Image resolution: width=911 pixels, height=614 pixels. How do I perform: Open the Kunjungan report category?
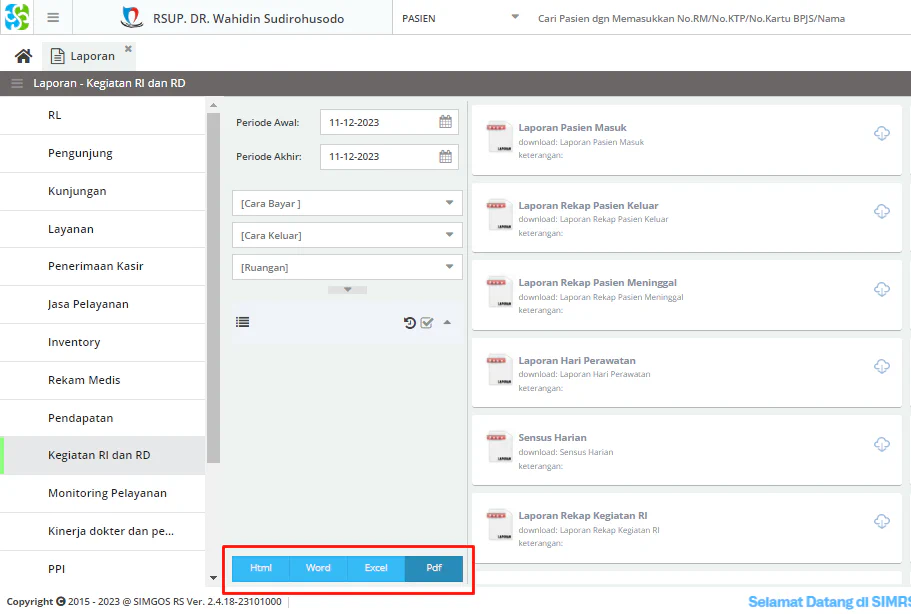point(103,191)
